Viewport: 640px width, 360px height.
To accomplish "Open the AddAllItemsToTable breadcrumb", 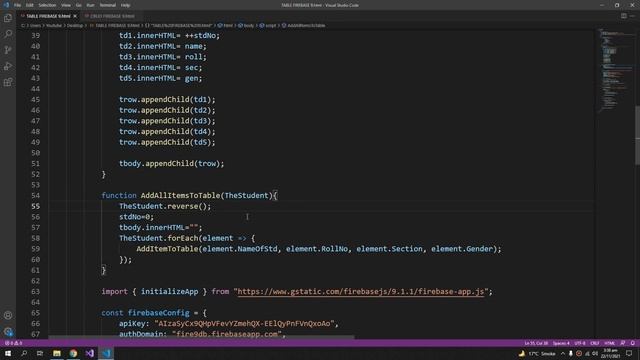I will (x=303, y=25).
